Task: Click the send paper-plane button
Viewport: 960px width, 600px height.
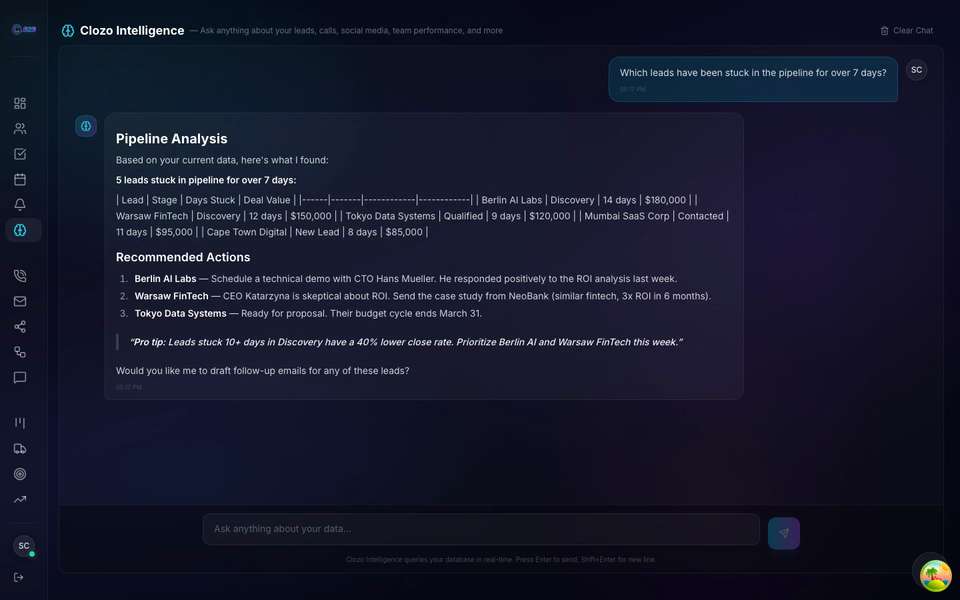Action: pyautogui.click(x=784, y=533)
